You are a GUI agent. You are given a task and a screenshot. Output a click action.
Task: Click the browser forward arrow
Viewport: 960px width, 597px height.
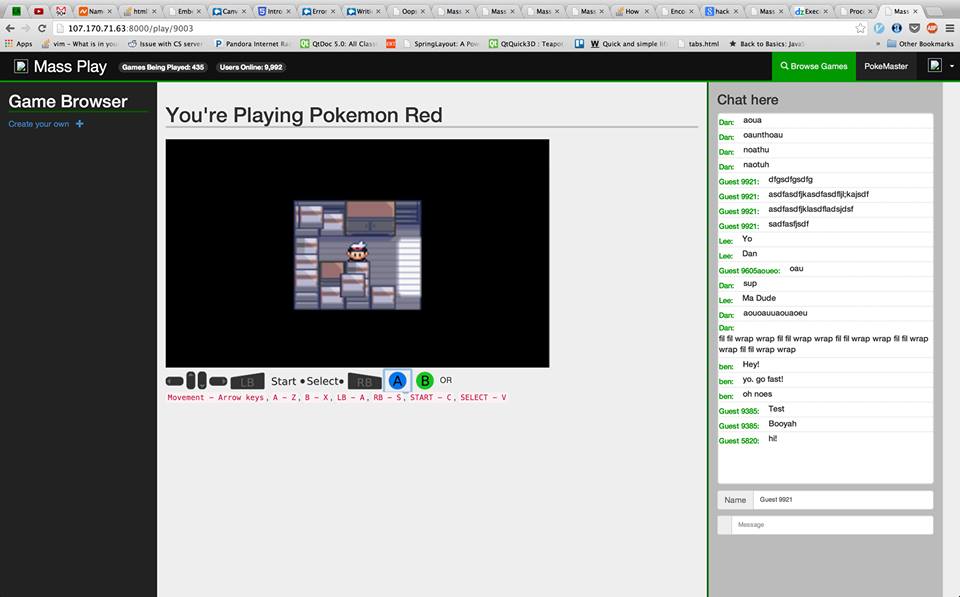pos(26,28)
